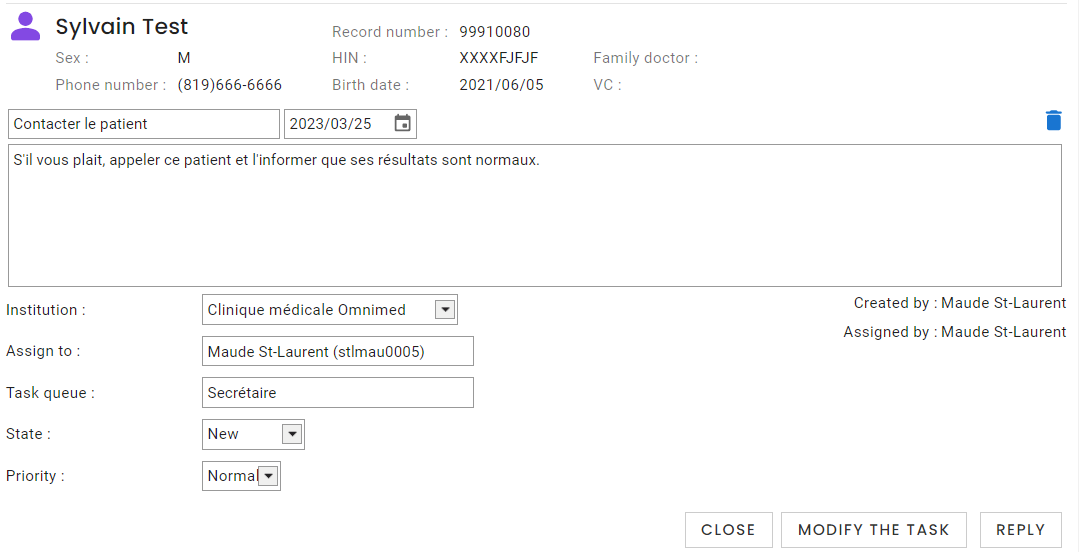Screen dimensions: 1079x552
Task: Click the record number 99910080
Action: [x=495, y=32]
